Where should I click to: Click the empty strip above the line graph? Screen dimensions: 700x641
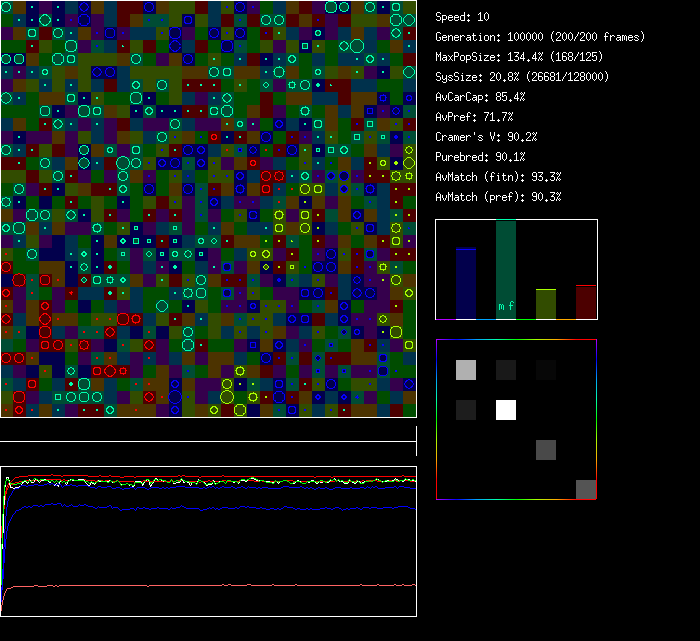coord(208,430)
